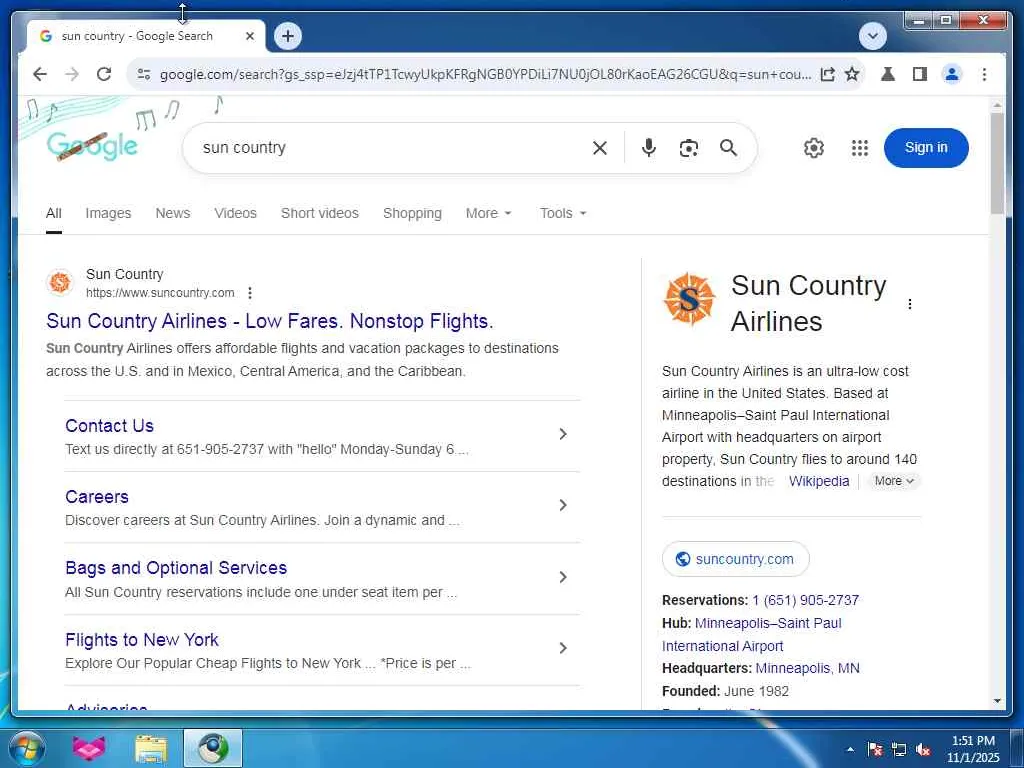Viewport: 1024px width, 768px height.
Task: Switch to the Images tab
Action: click(x=108, y=214)
